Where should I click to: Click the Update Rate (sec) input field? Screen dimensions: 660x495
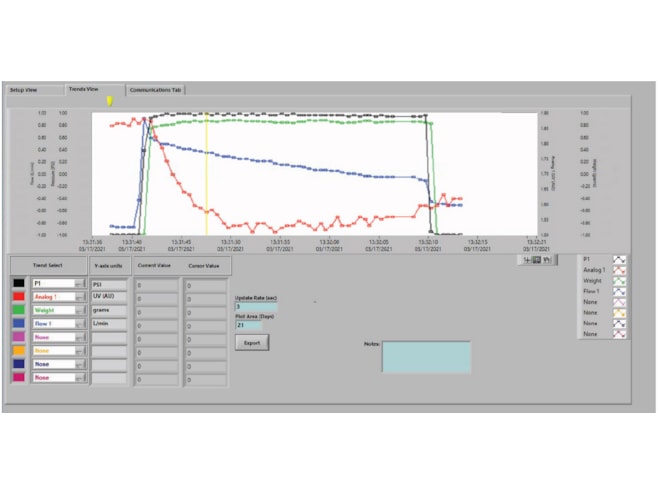pos(249,307)
